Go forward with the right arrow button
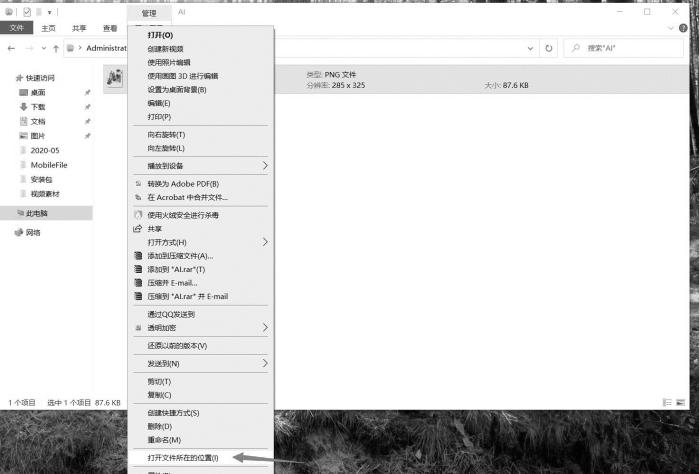 coord(29,48)
